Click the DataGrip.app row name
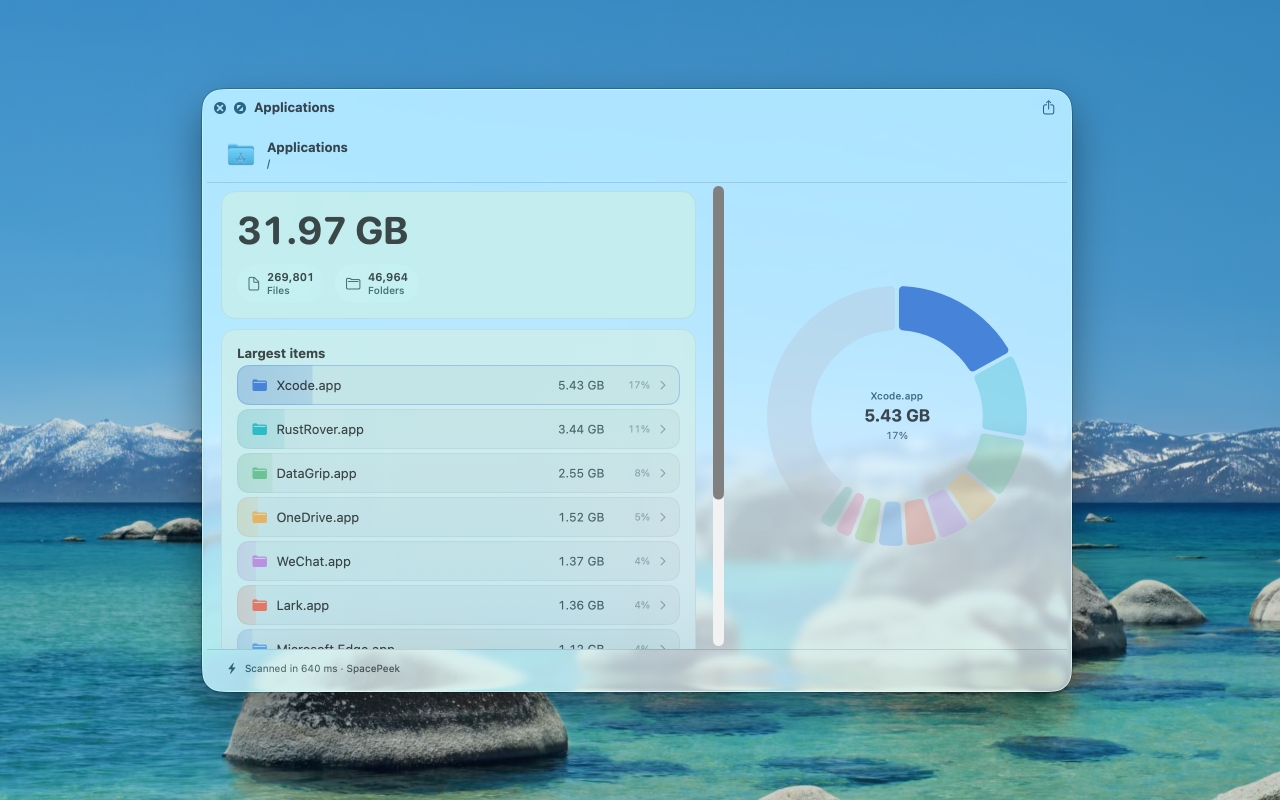The height and width of the screenshot is (800, 1280). (316, 473)
